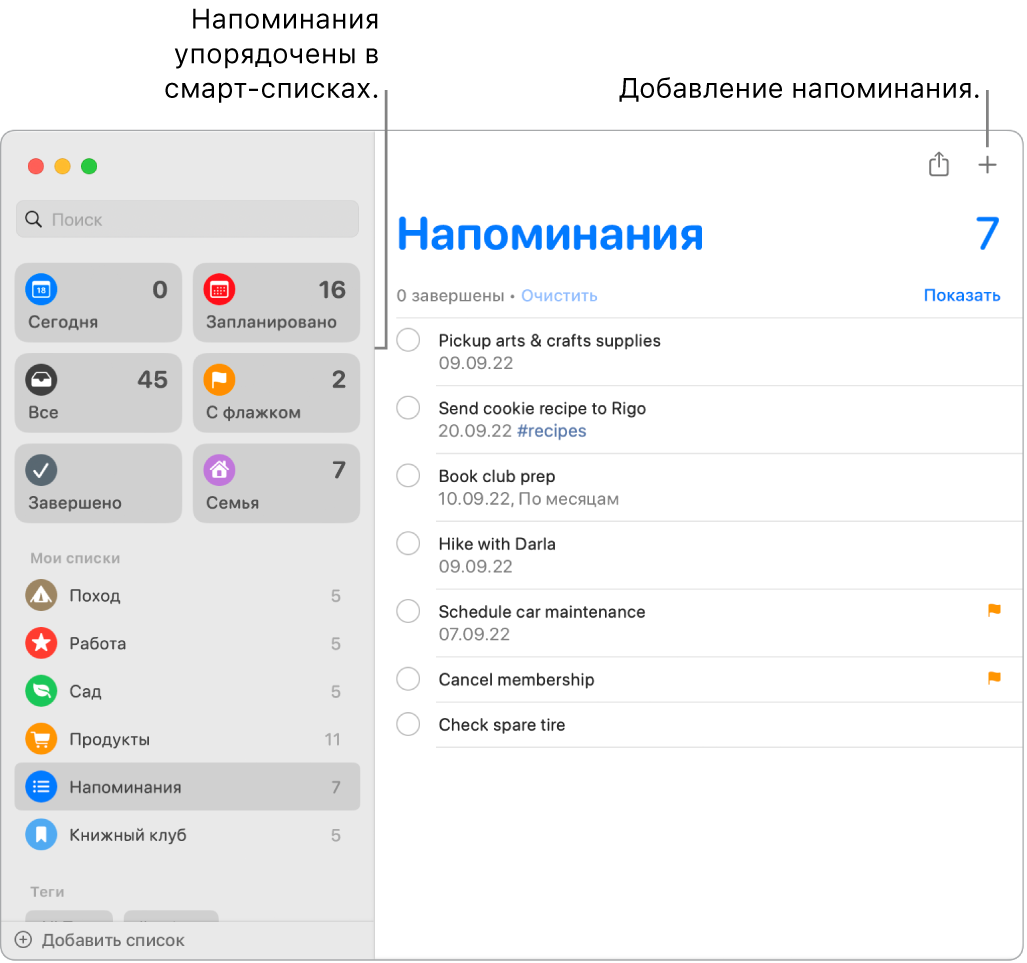The image size is (1027, 963).
Task: Click count 11 beside Продукты
Action: click(332, 739)
